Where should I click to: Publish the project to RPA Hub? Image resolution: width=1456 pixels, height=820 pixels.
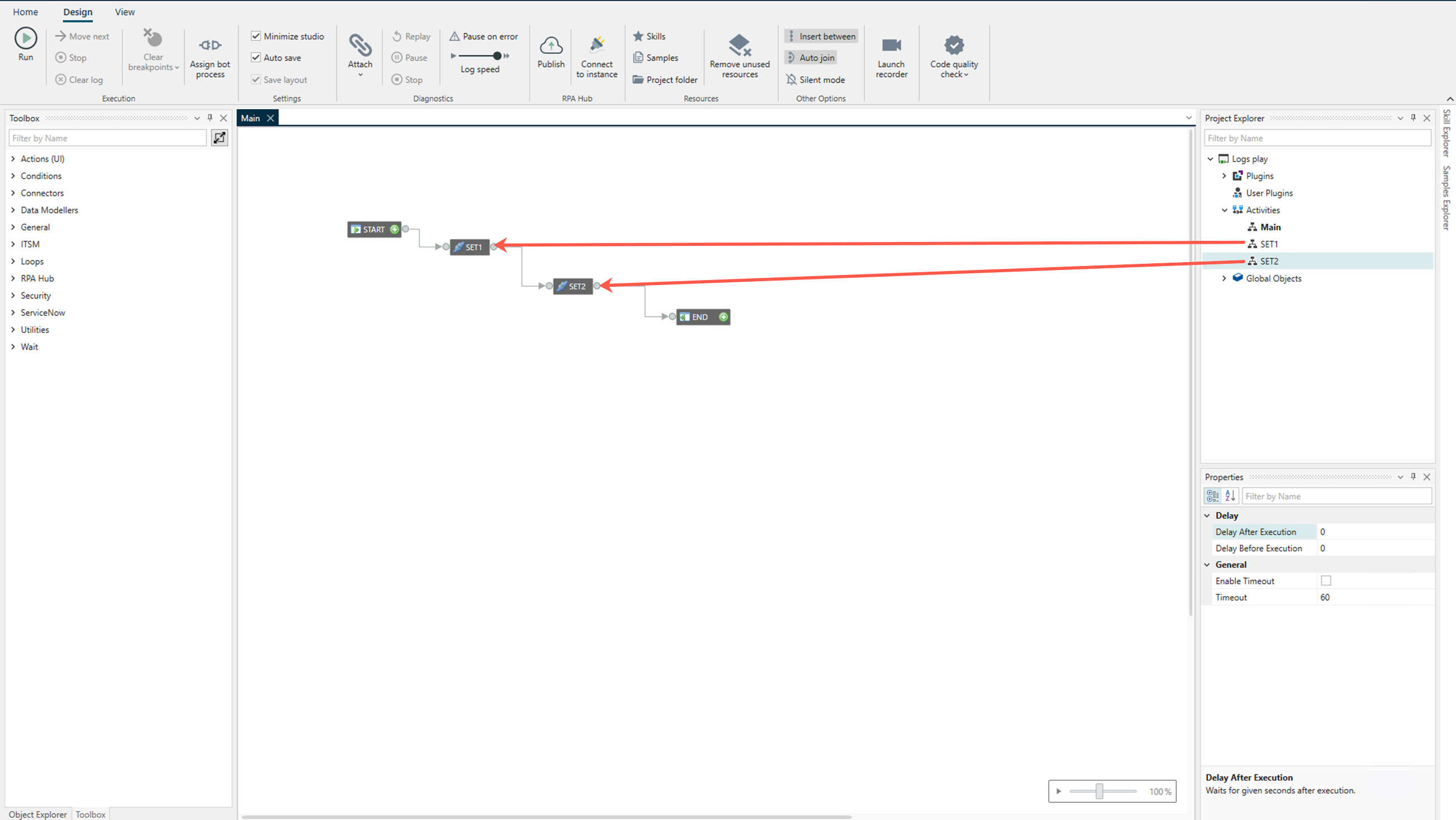point(550,52)
